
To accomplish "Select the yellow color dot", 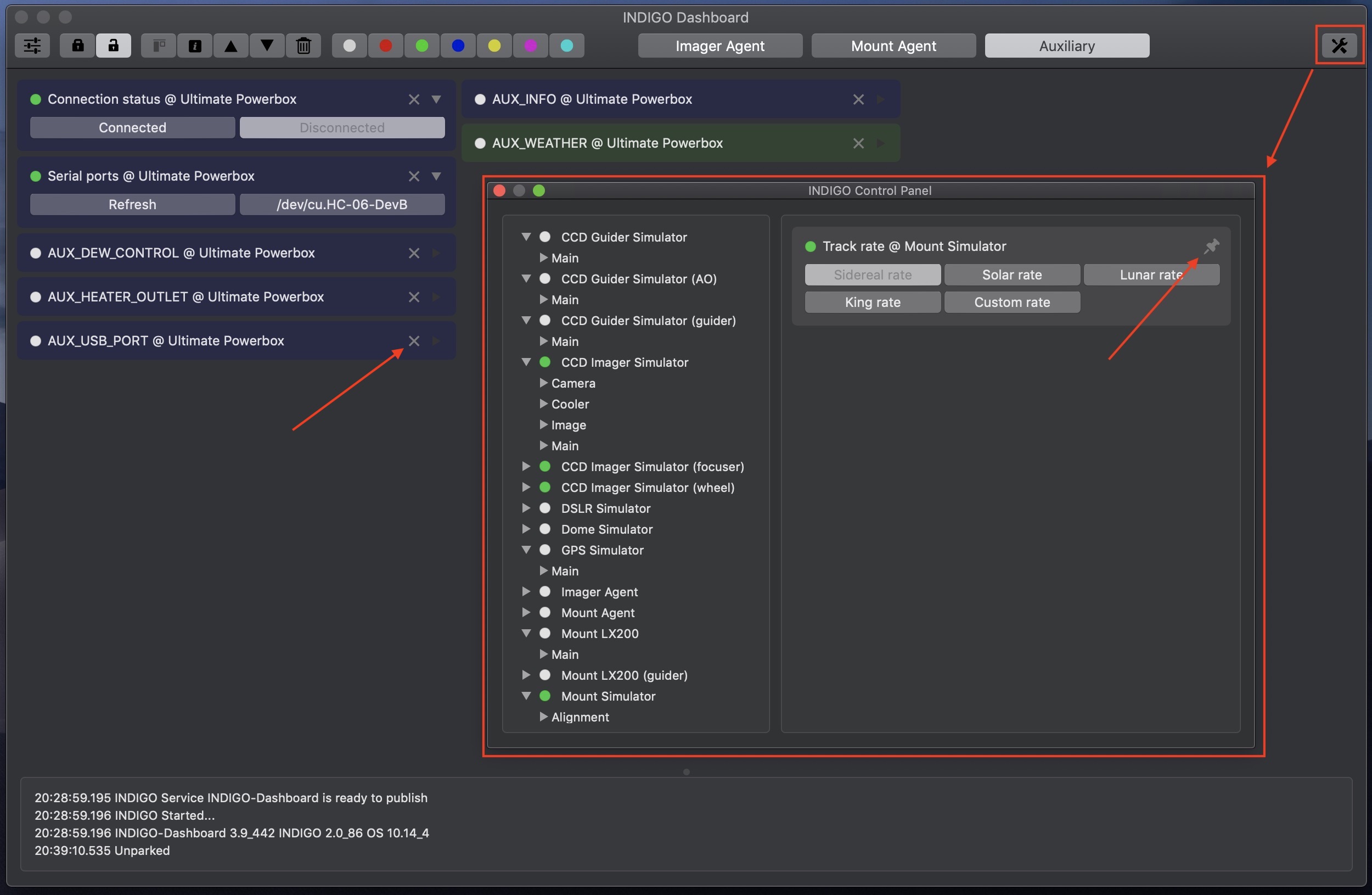I will coord(494,46).
